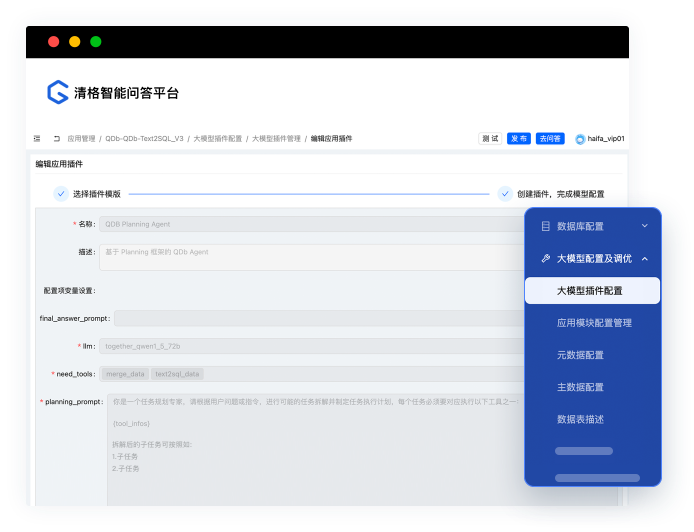Go to QDb-QDb-Text2SQL_V3 breadcrumb link
This screenshot has width=694, height=532.
[144, 139]
